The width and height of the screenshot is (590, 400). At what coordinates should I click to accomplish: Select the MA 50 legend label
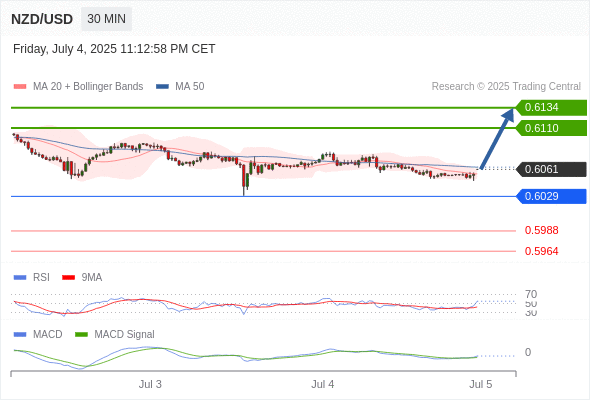pyautogui.click(x=190, y=87)
